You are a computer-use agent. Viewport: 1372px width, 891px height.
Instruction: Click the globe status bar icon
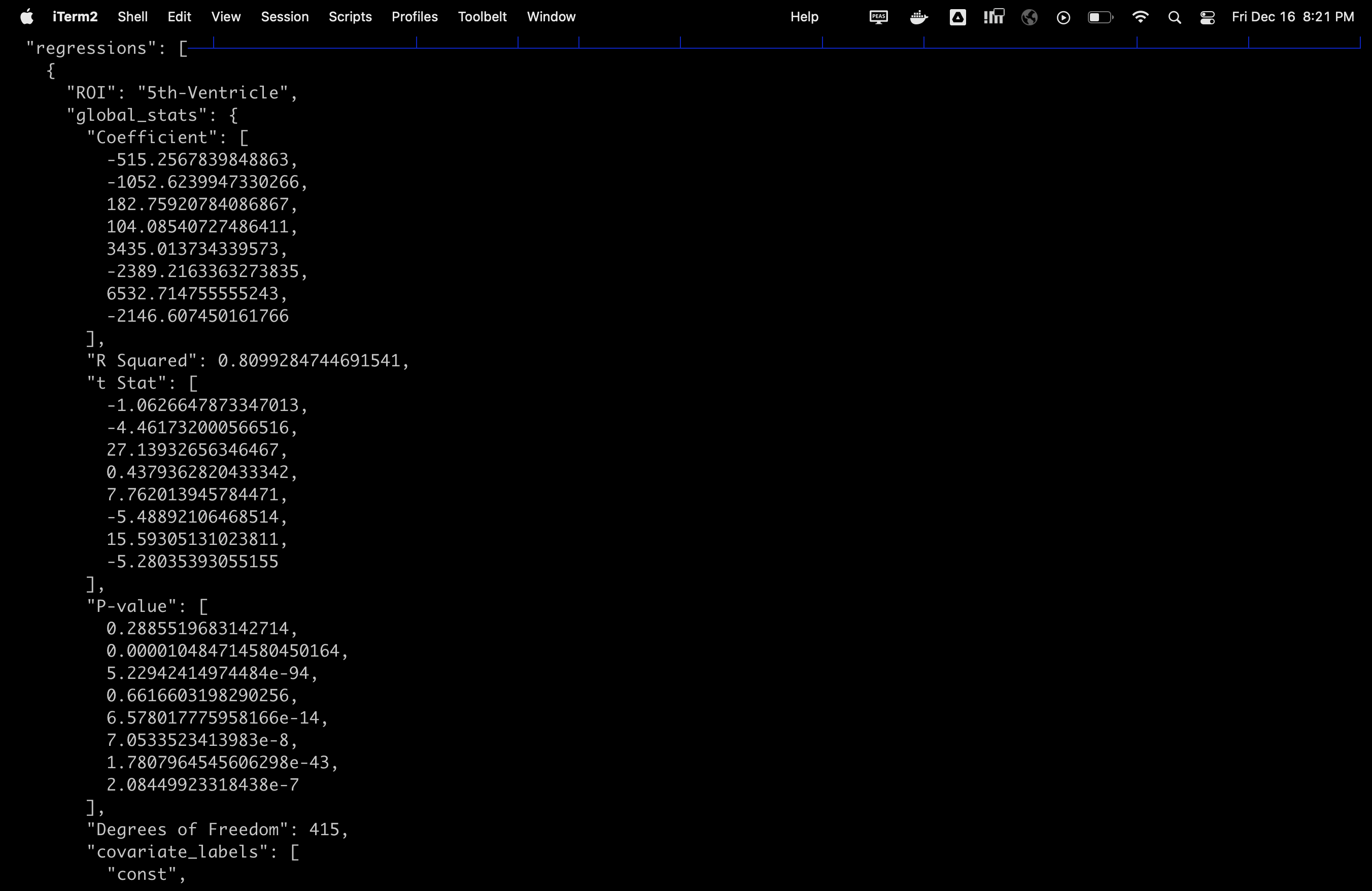click(1030, 17)
